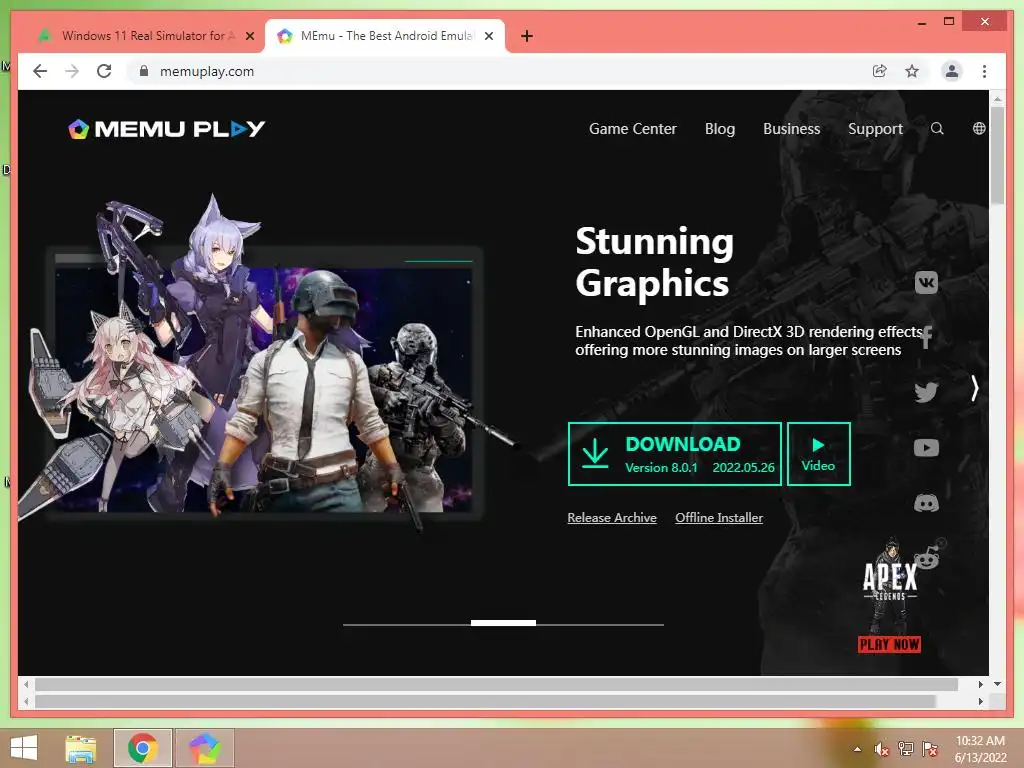Screen dimensions: 1024x768
Task: Download MEmu Version 8.0.1
Action: [675, 454]
